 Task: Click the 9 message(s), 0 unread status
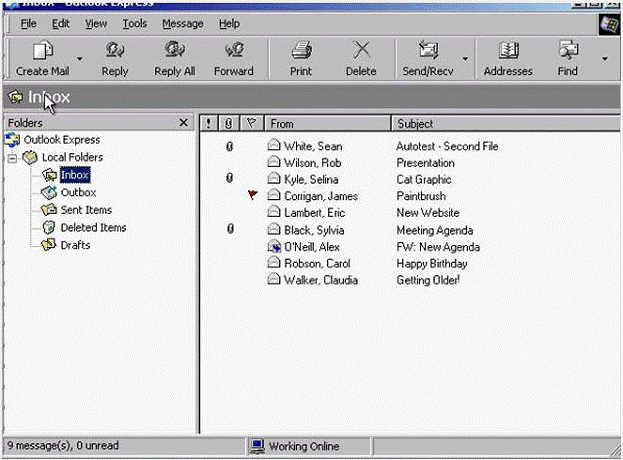(63, 446)
